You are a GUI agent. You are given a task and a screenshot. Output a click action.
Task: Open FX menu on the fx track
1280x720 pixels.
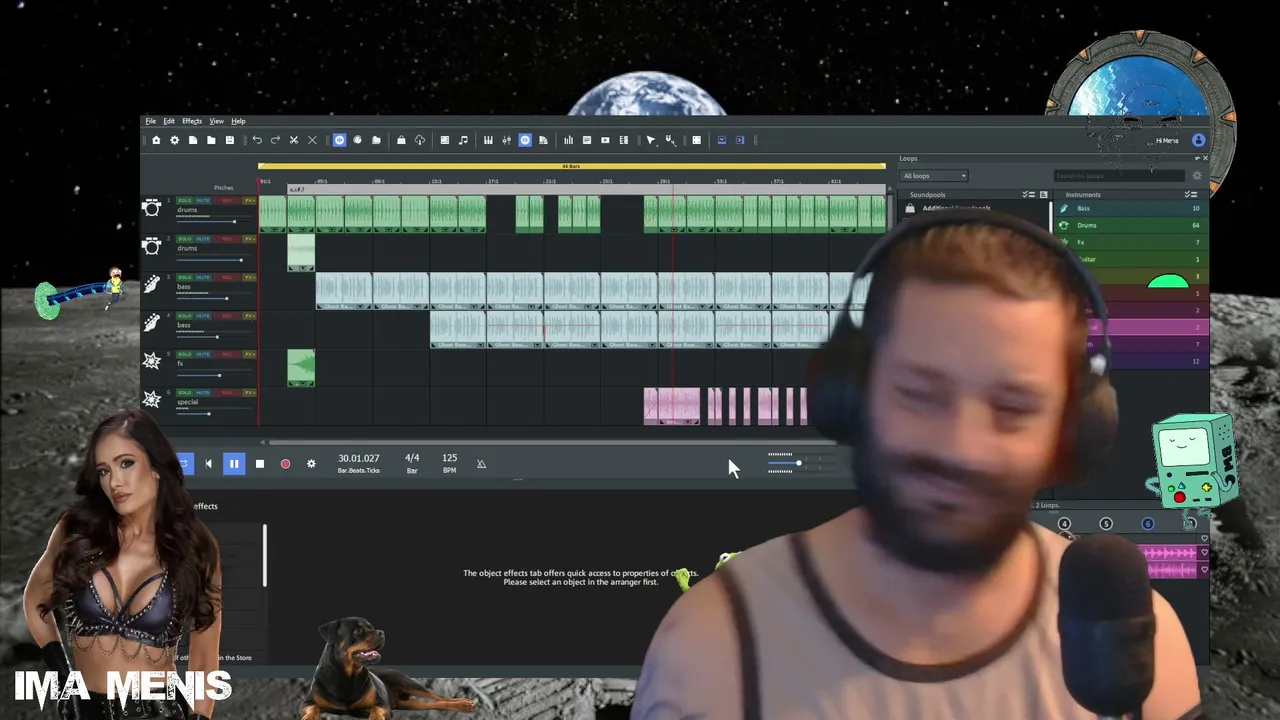click(x=250, y=354)
